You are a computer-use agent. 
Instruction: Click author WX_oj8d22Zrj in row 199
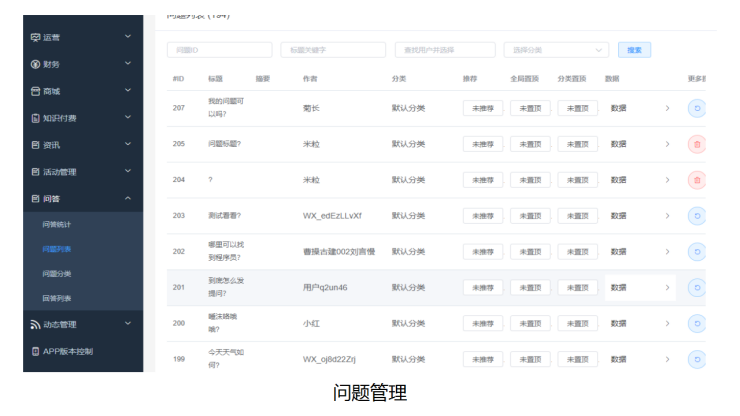[x=329, y=359]
